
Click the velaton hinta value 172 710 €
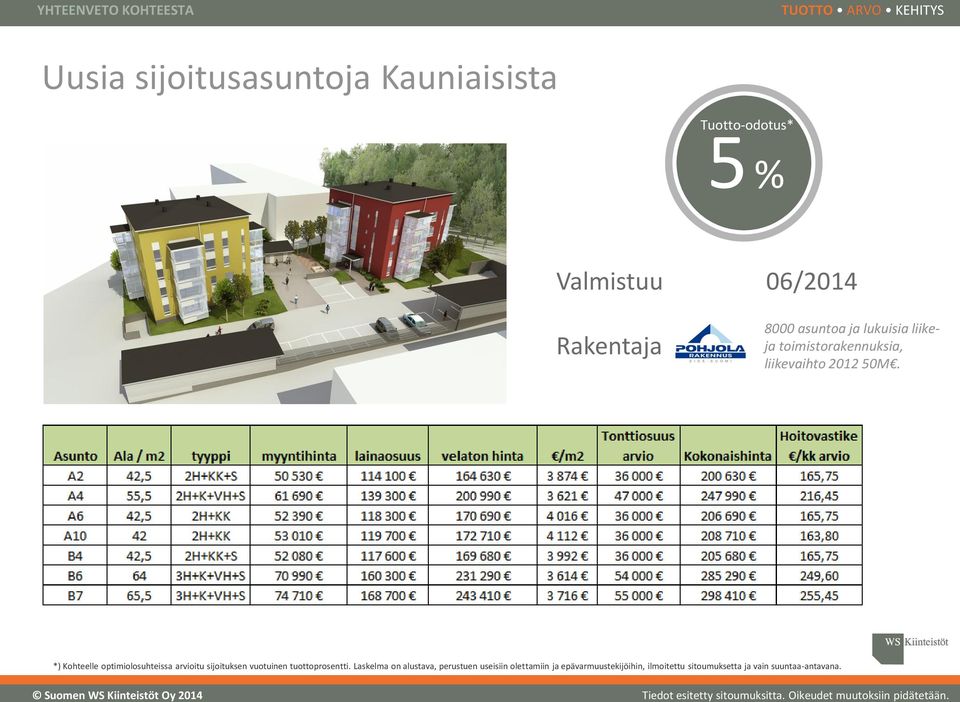click(482, 536)
